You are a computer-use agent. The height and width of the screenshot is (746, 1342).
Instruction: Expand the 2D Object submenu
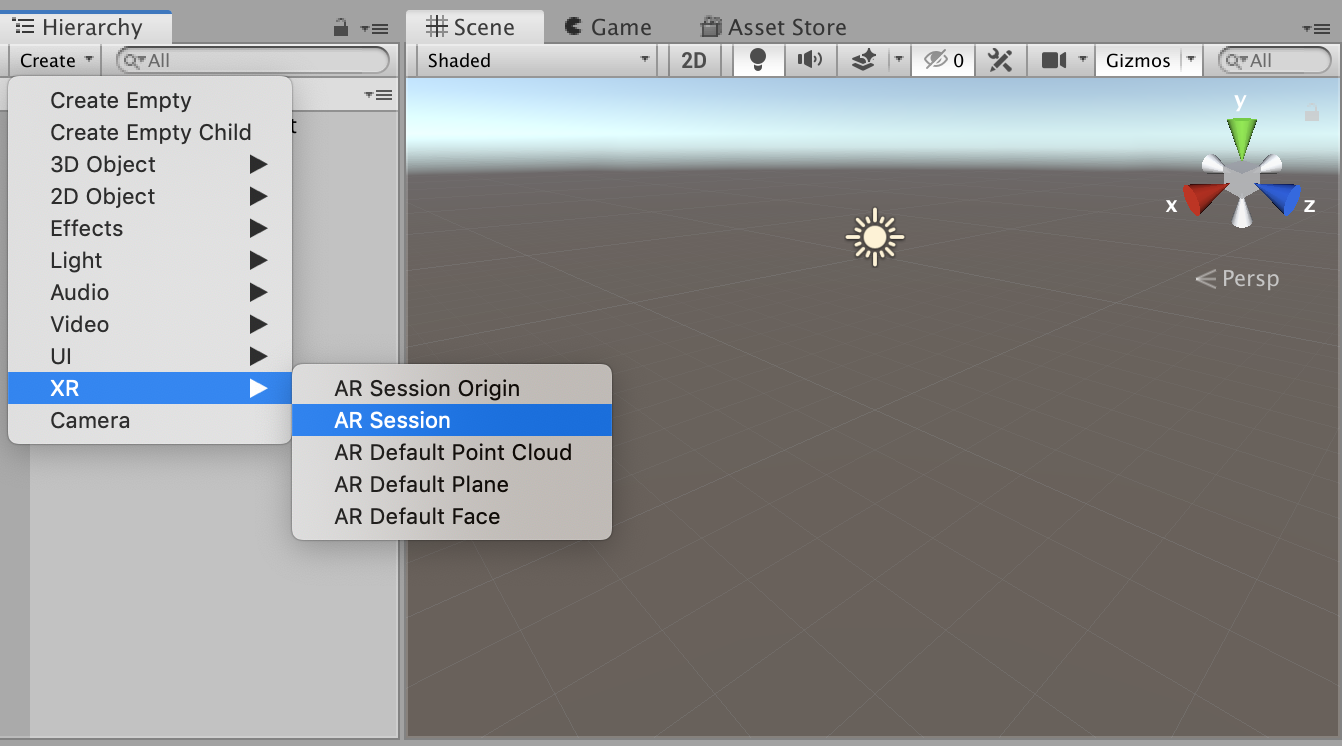pyautogui.click(x=150, y=196)
